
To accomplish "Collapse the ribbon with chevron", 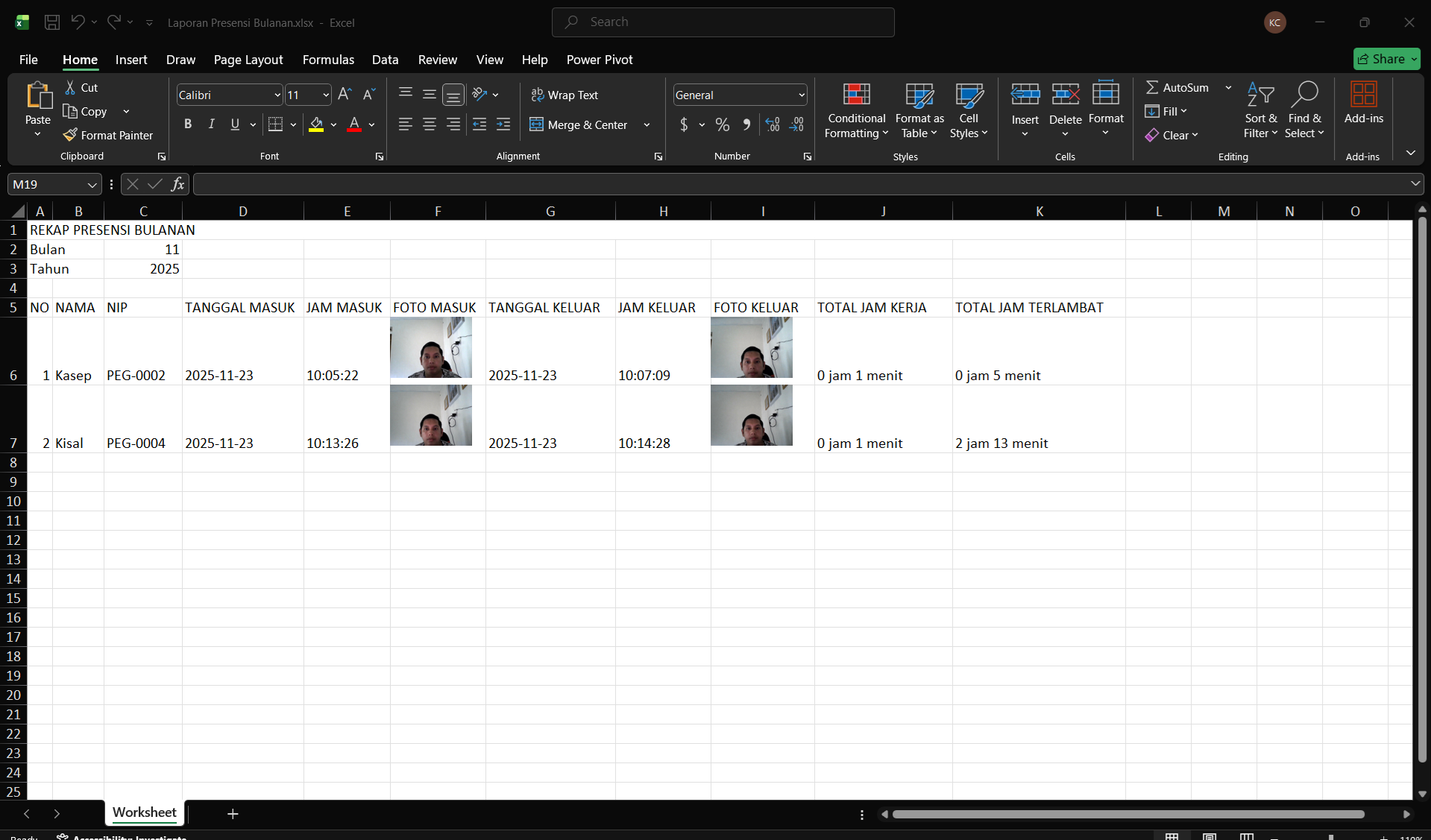I will pos(1410,153).
